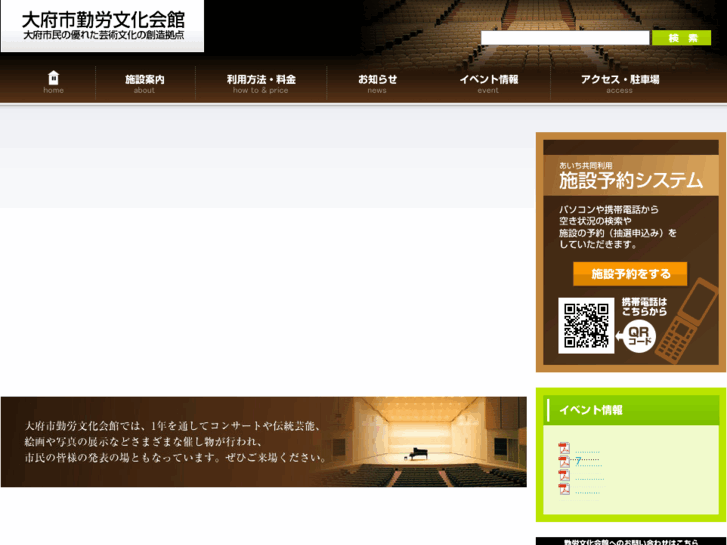The image size is (727, 545).
Task: Open アクセス・駐車場 access page
Action: (x=620, y=83)
